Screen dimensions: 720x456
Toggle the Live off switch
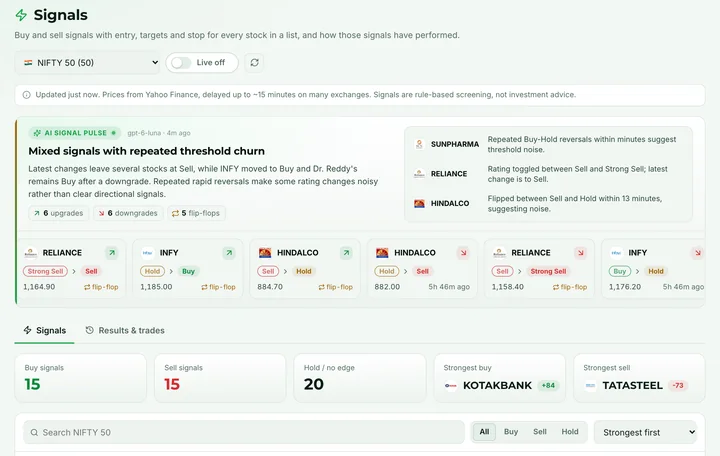pyautogui.click(x=181, y=63)
